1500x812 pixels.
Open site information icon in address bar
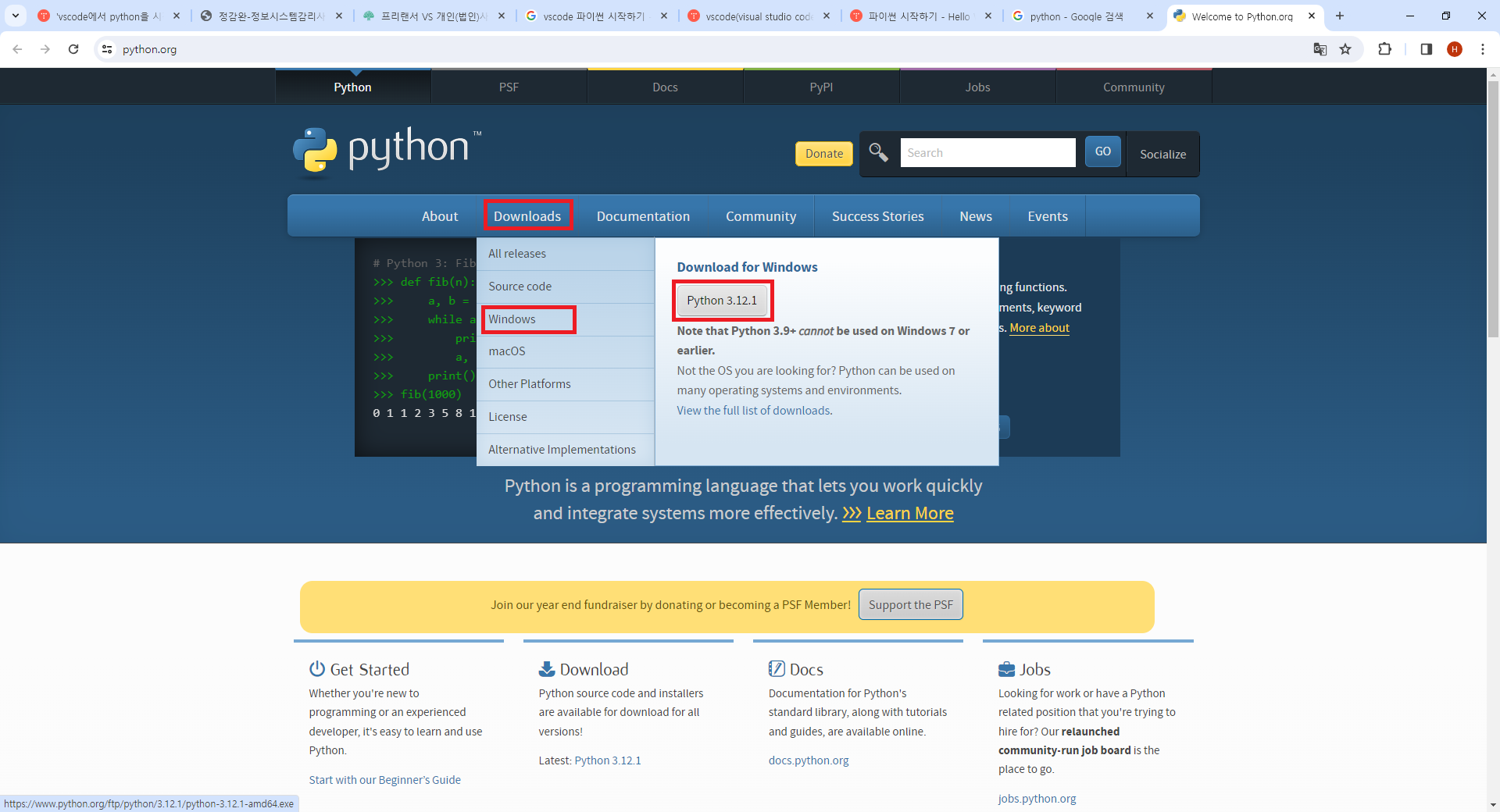click(x=107, y=49)
